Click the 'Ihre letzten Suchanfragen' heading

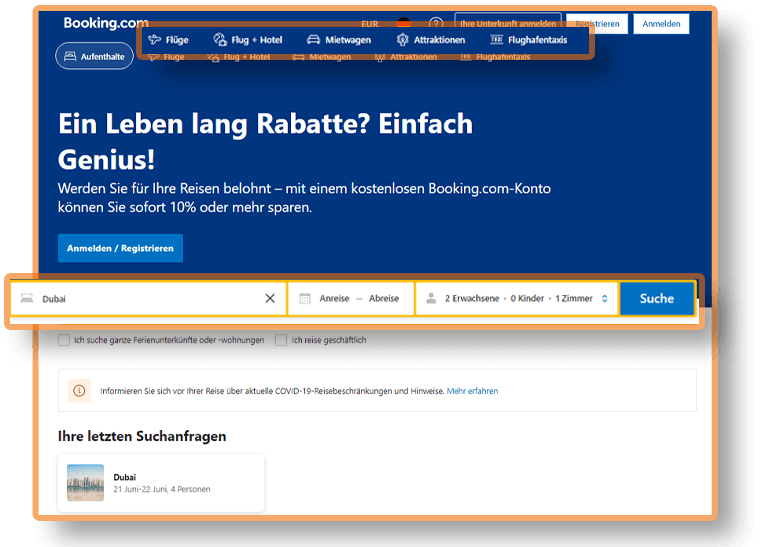(142, 436)
